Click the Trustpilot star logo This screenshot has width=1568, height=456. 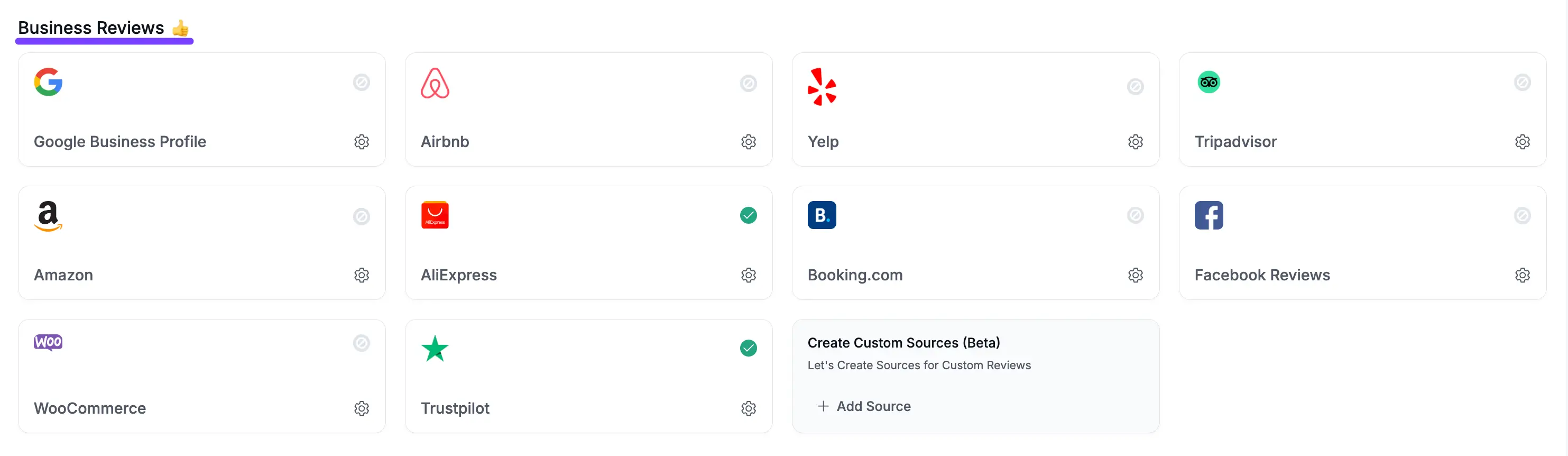tap(435, 348)
